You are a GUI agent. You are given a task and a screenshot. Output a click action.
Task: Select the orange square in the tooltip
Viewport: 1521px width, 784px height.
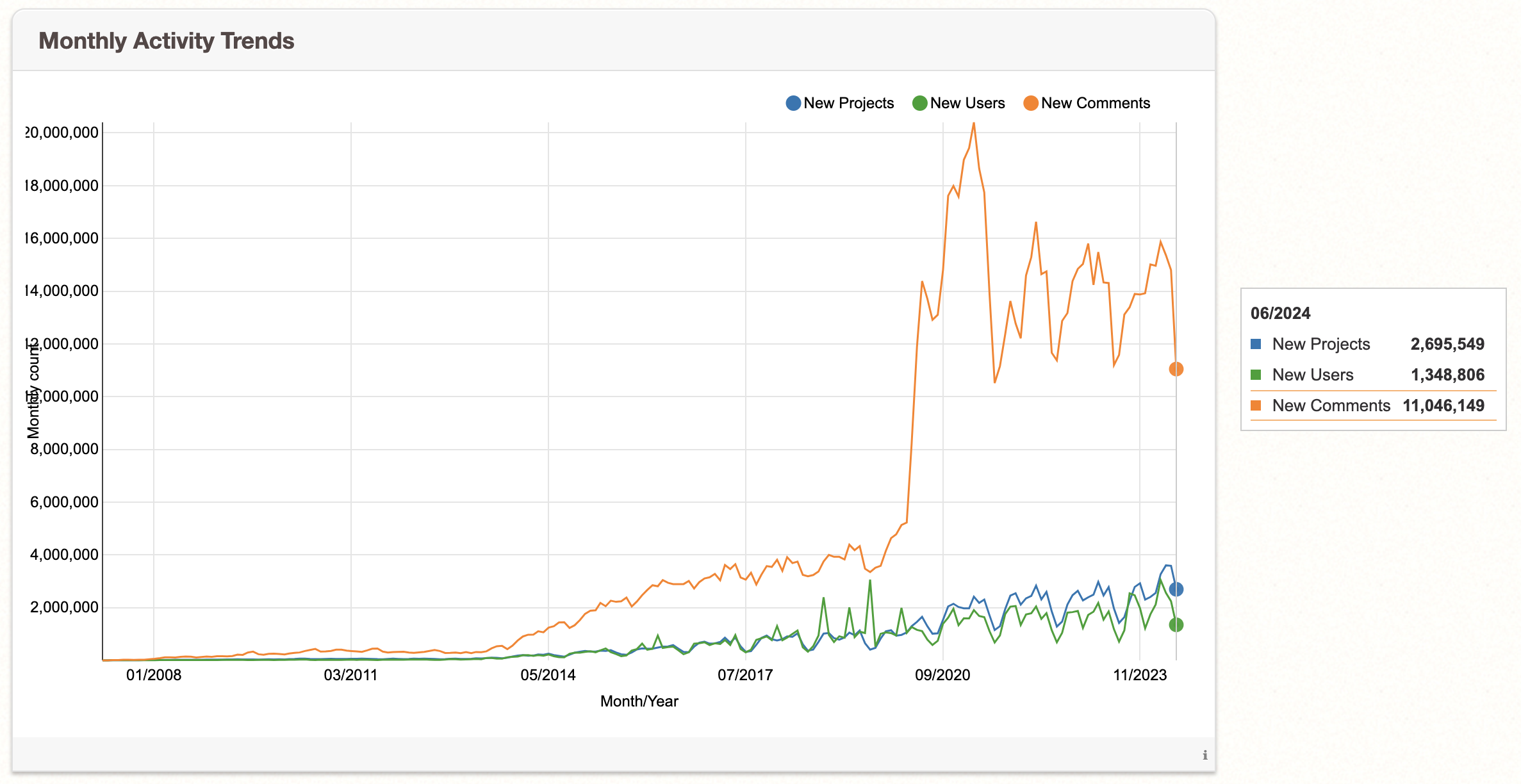point(1257,405)
